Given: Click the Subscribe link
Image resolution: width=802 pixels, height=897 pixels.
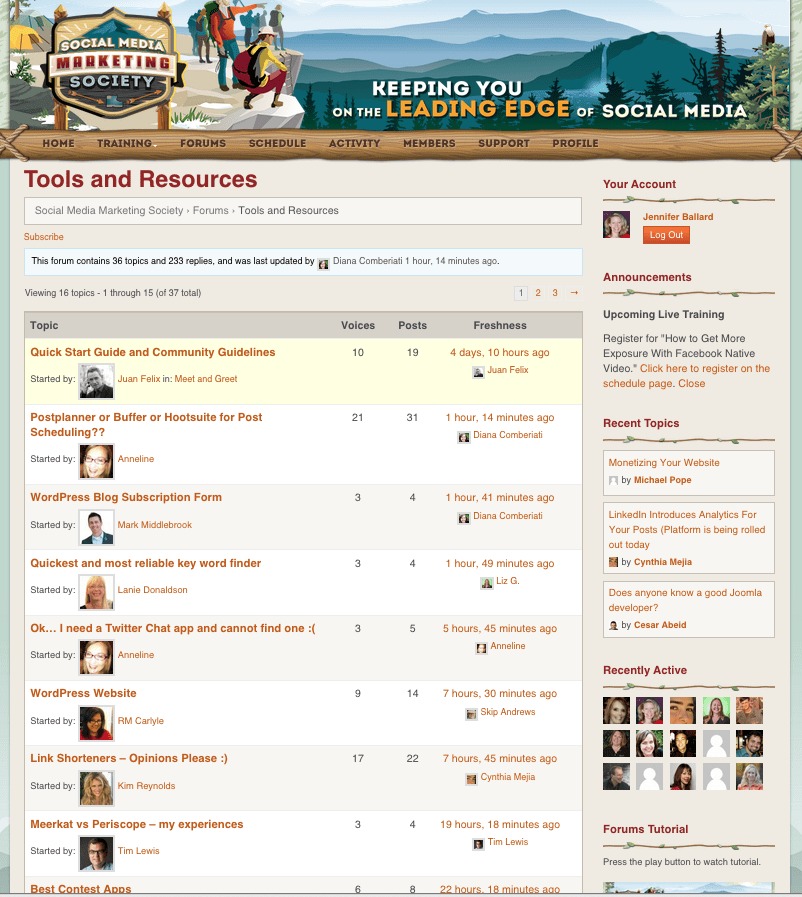Looking at the screenshot, I should point(43,237).
